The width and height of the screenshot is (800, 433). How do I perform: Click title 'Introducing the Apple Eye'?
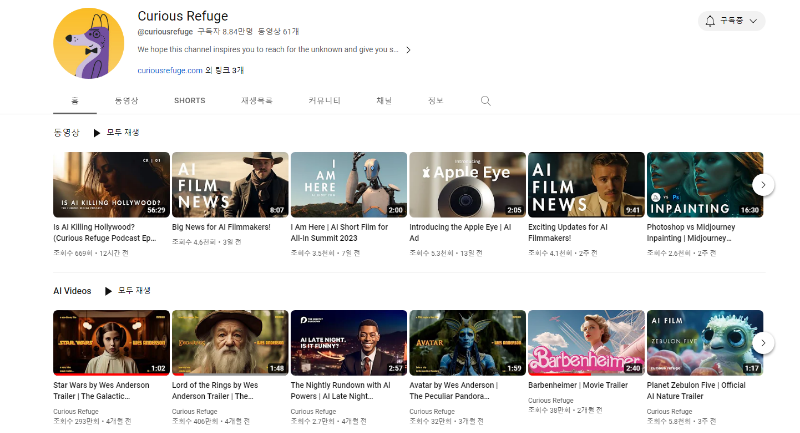pos(460,233)
